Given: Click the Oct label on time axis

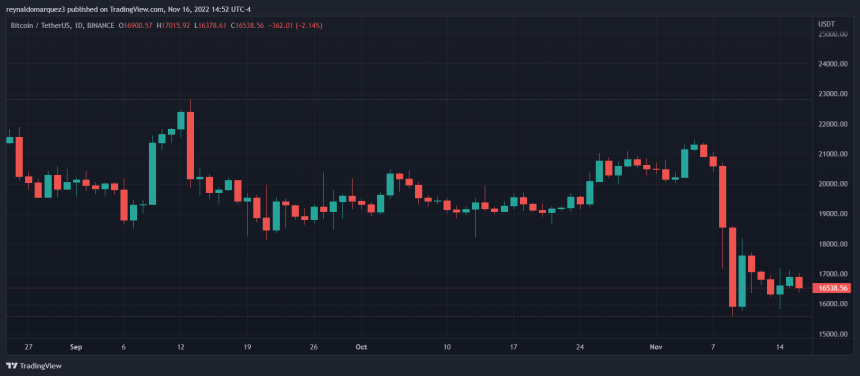Looking at the screenshot, I should [x=360, y=347].
